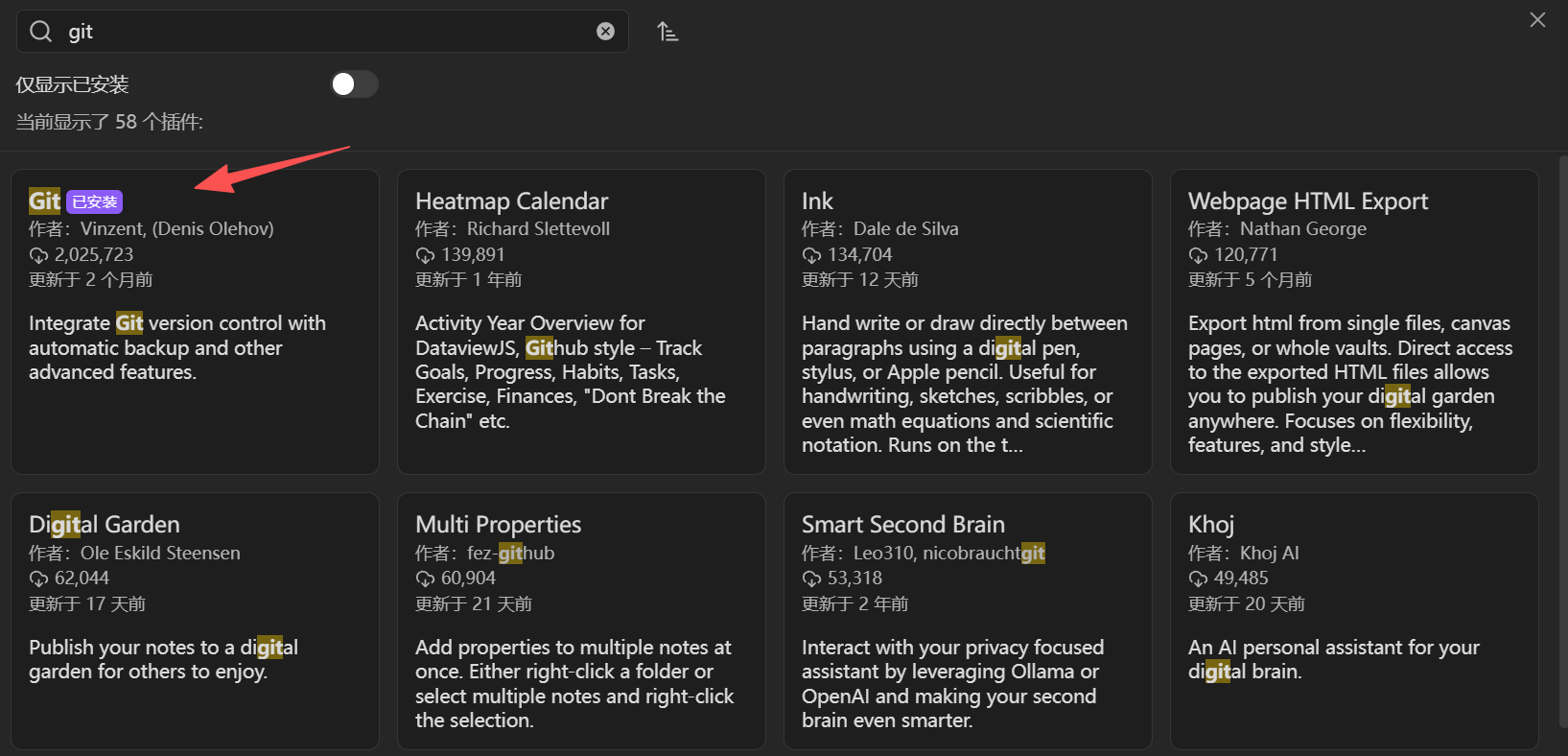The image size is (1568, 756).
Task: Click the search magnifier icon
Action: (40, 32)
